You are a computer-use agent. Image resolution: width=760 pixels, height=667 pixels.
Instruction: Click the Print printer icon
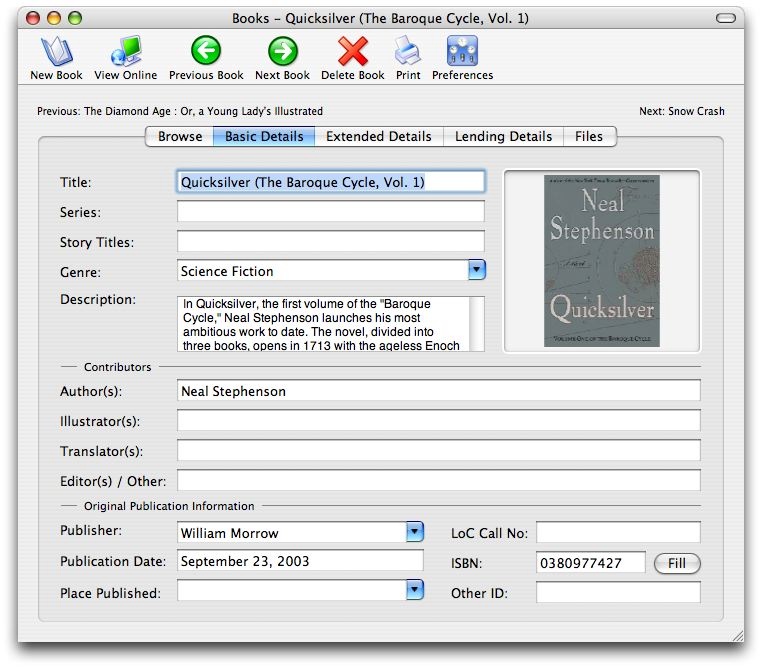pos(408,51)
